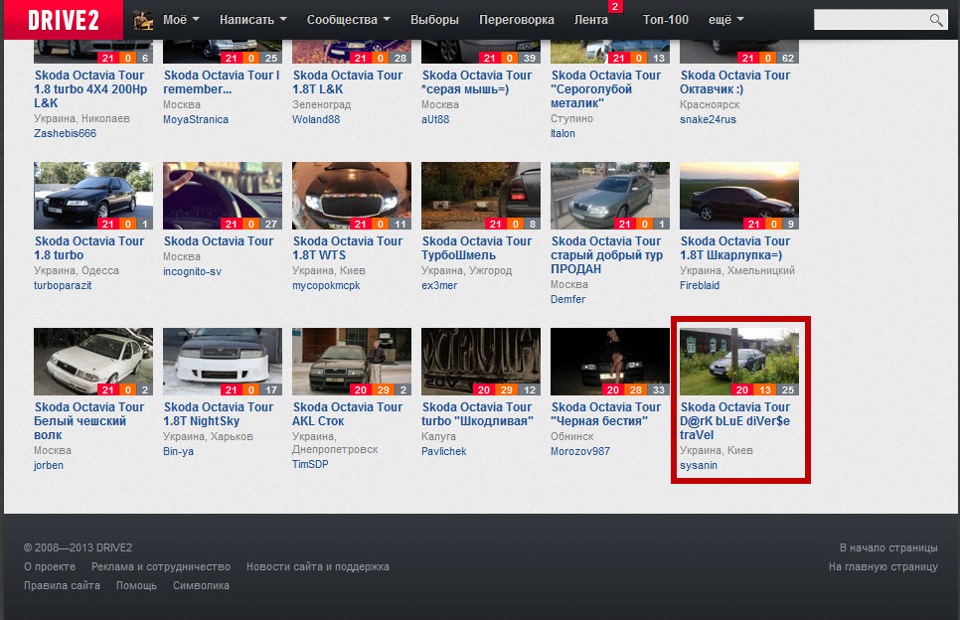Open thumbnail of Белый чешский волк car

(93, 361)
